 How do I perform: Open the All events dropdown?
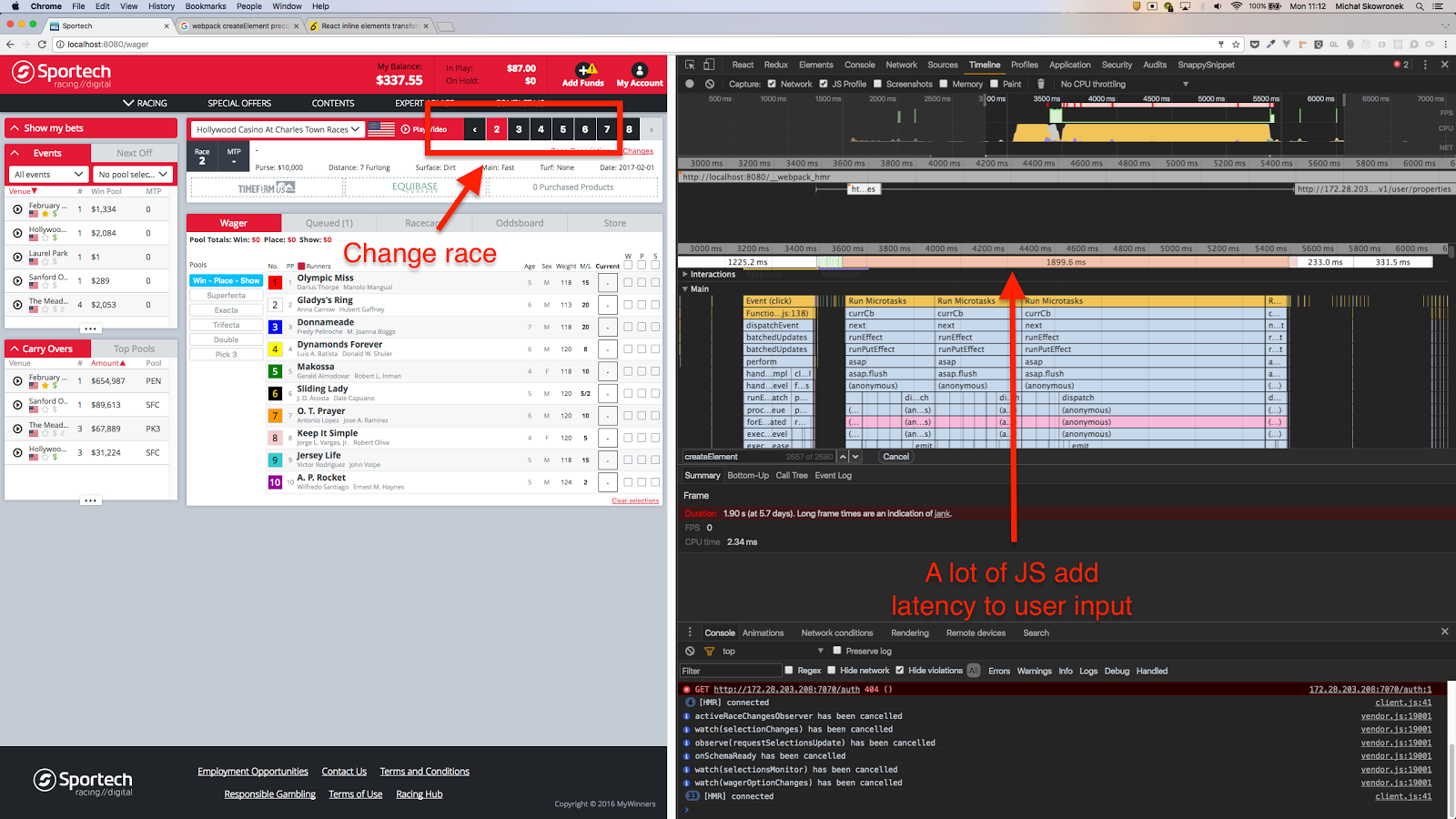tap(48, 174)
